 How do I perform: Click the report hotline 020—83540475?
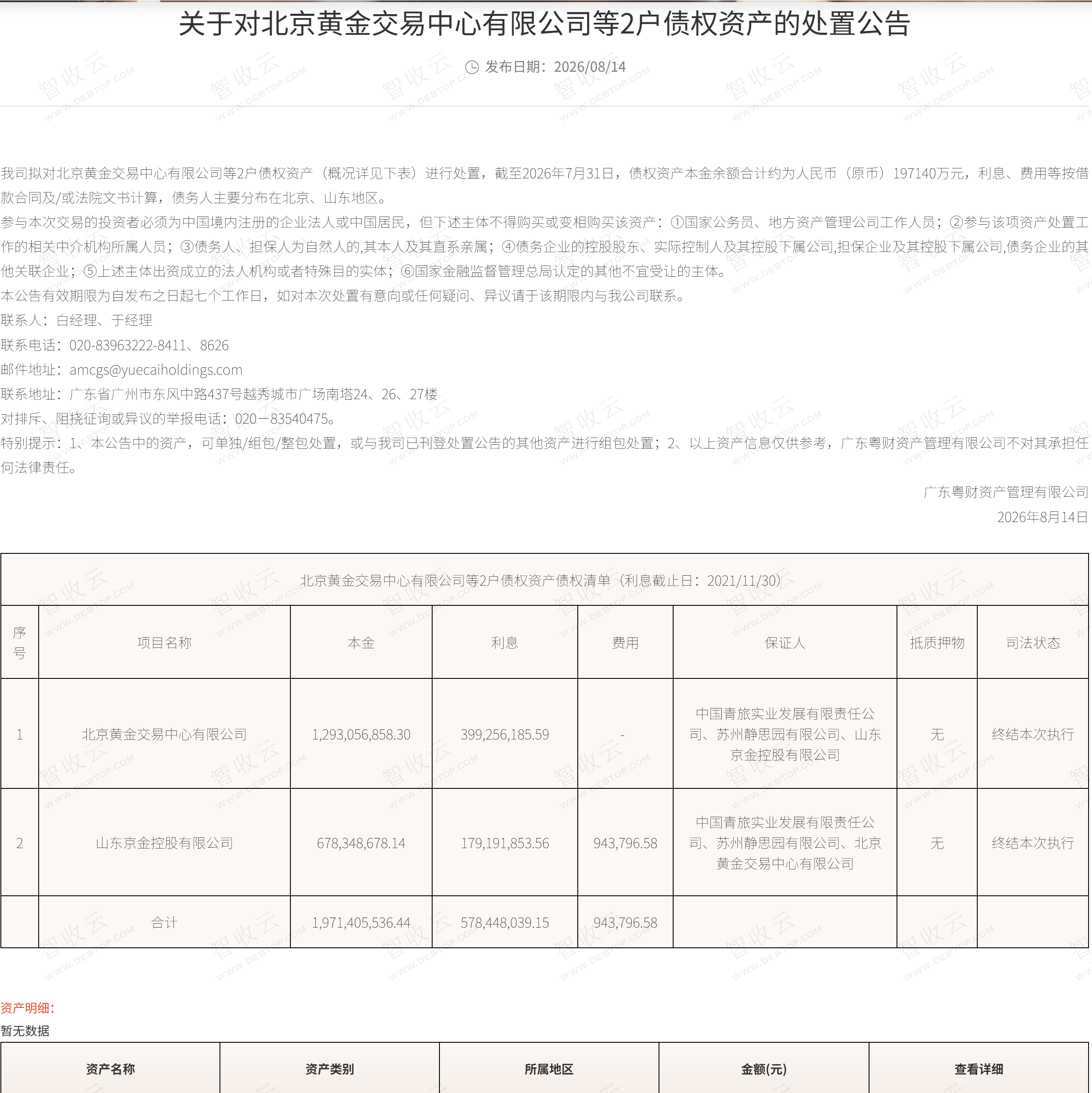click(281, 418)
